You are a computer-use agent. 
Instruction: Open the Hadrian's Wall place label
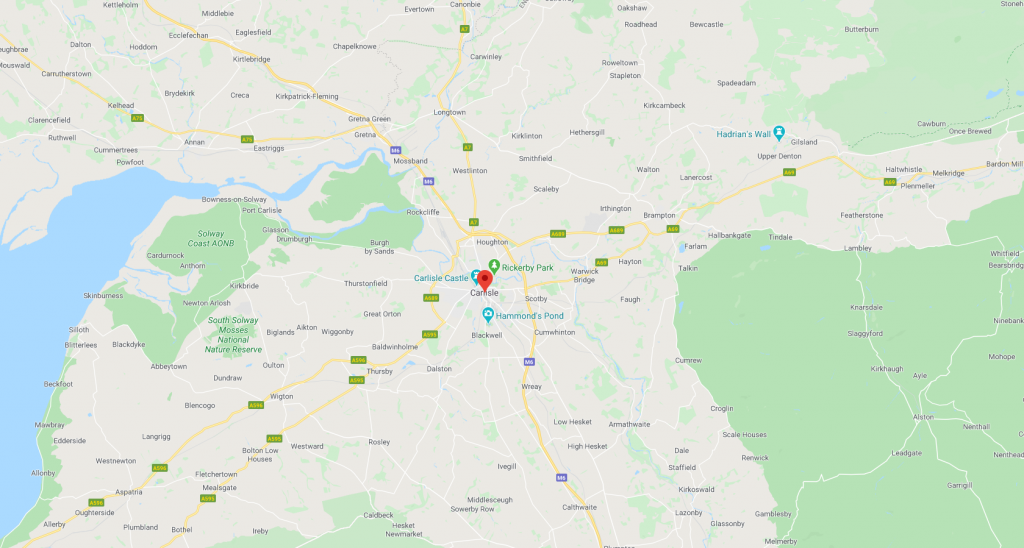[744, 134]
